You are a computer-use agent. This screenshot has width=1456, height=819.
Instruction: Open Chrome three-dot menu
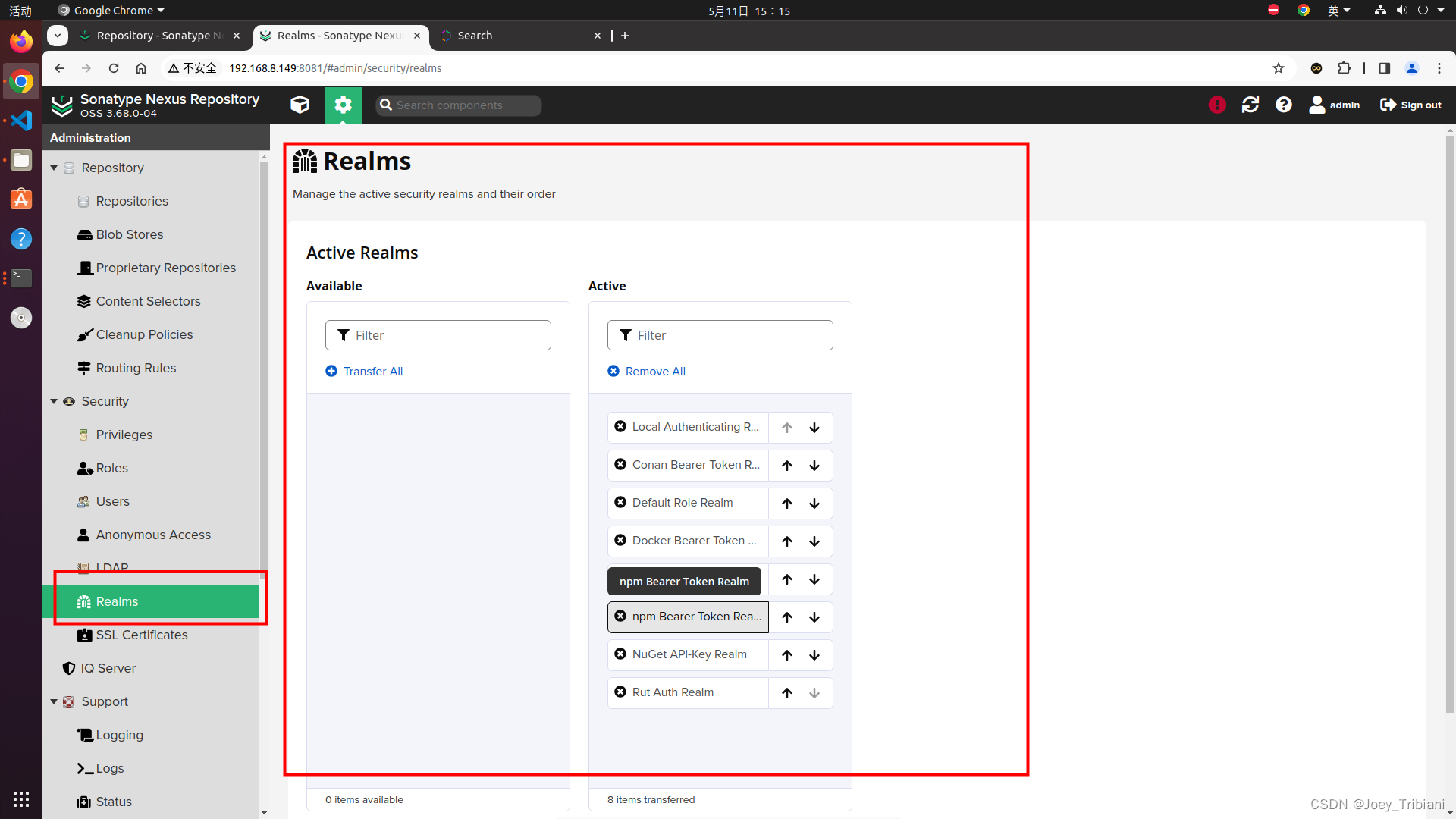pyautogui.click(x=1439, y=68)
